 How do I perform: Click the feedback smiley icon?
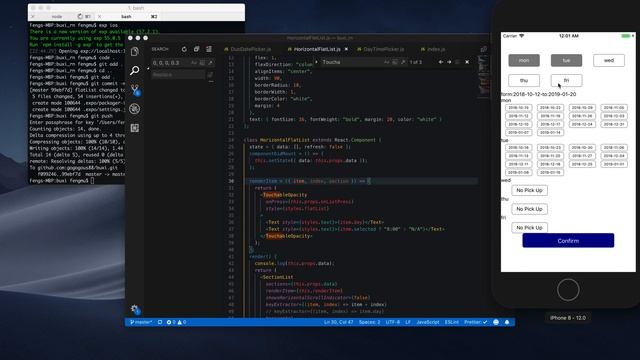coord(496,322)
